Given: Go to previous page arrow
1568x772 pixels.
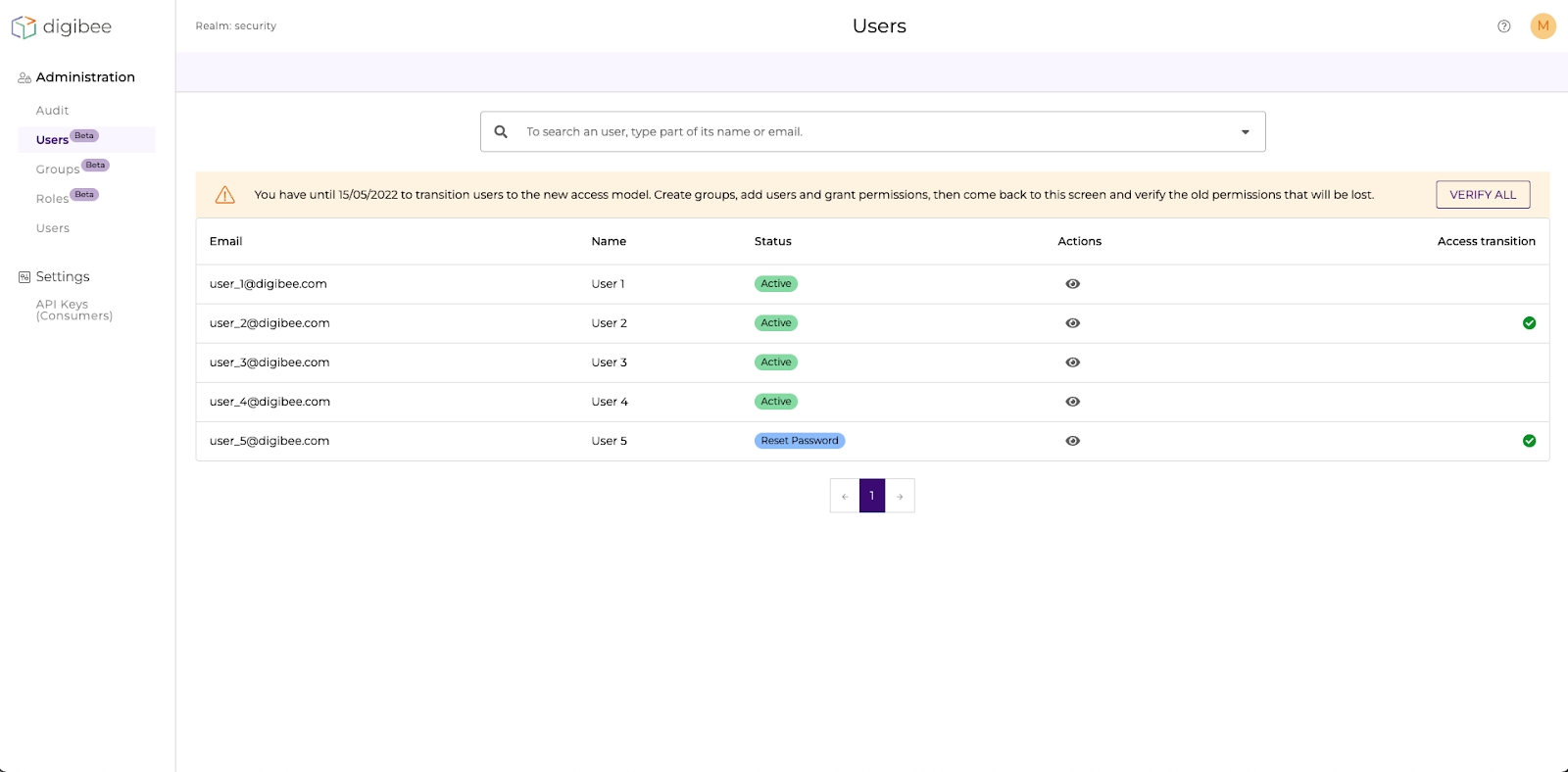Looking at the screenshot, I should click(x=845, y=497).
